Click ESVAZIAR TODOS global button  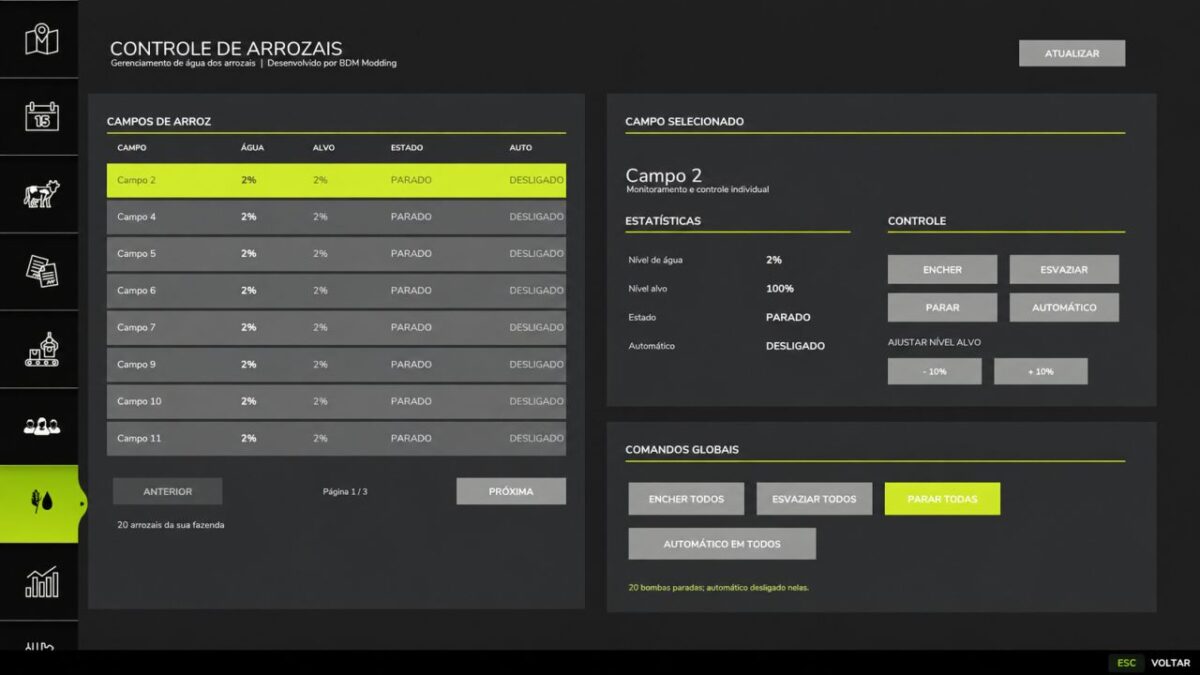tap(814, 499)
